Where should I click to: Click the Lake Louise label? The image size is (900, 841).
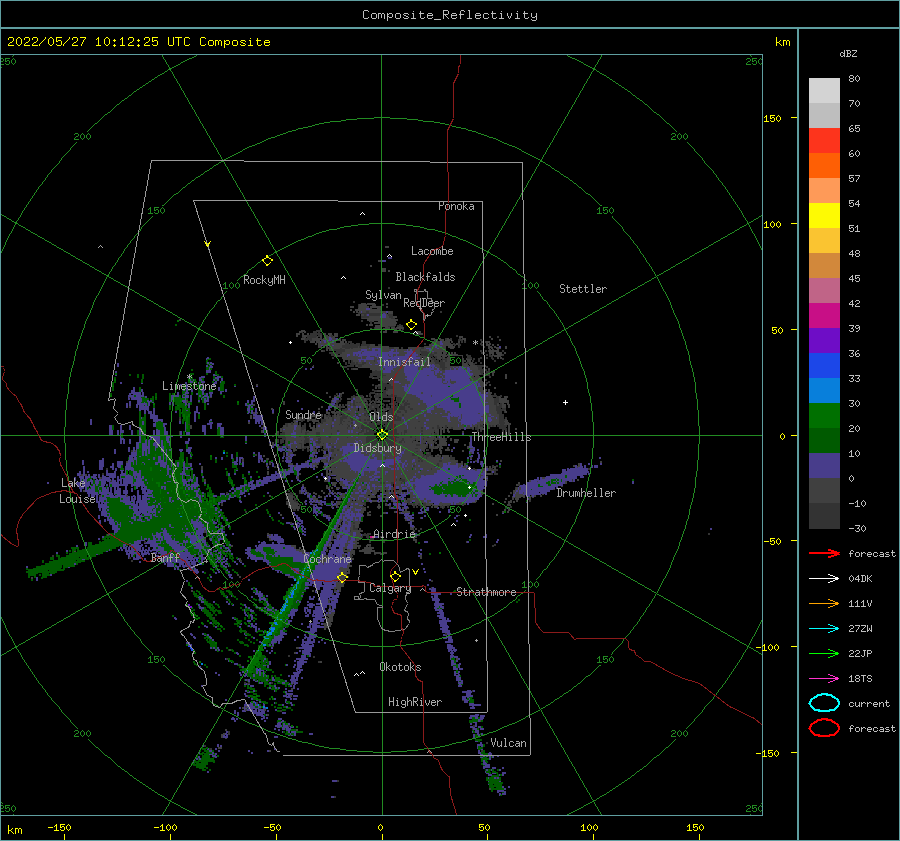(77, 491)
